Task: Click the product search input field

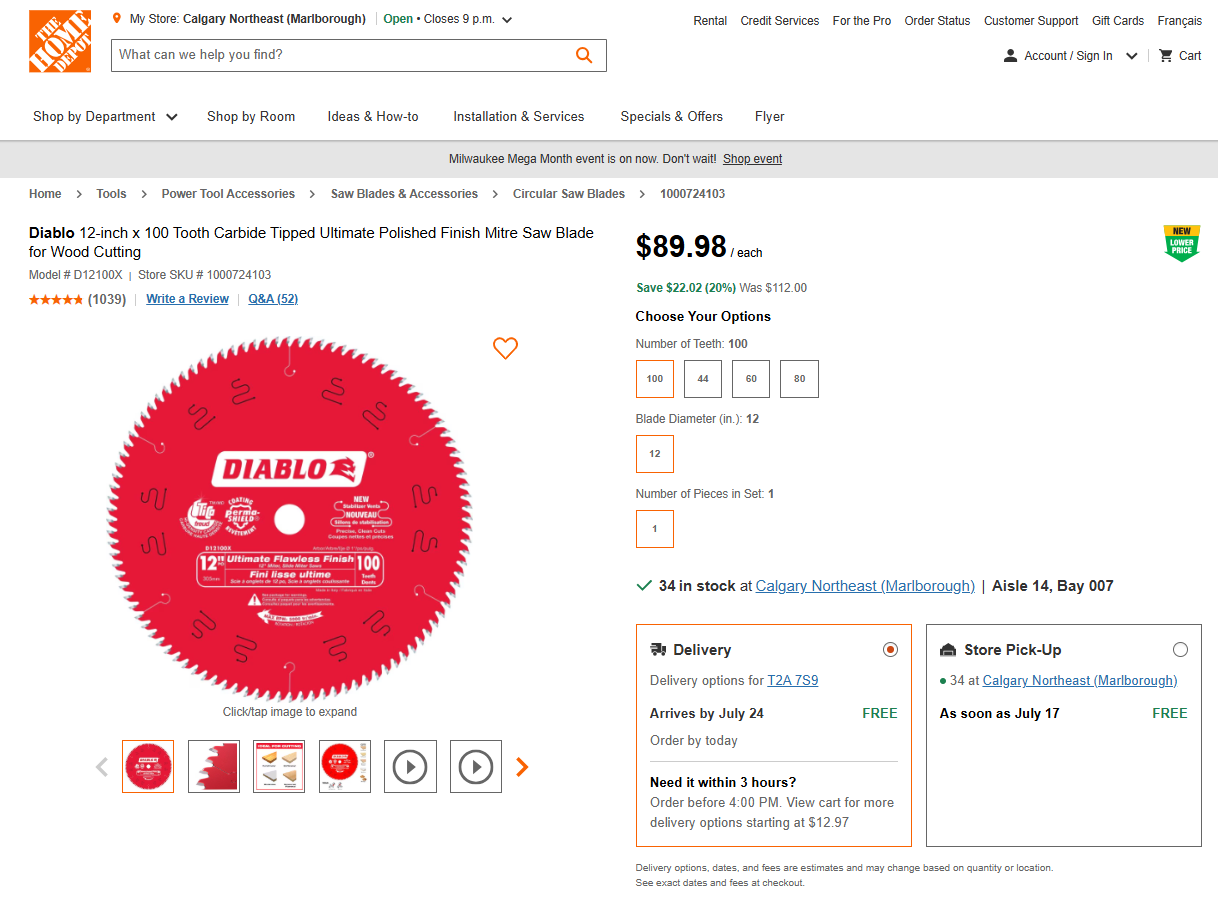Action: 340,55
